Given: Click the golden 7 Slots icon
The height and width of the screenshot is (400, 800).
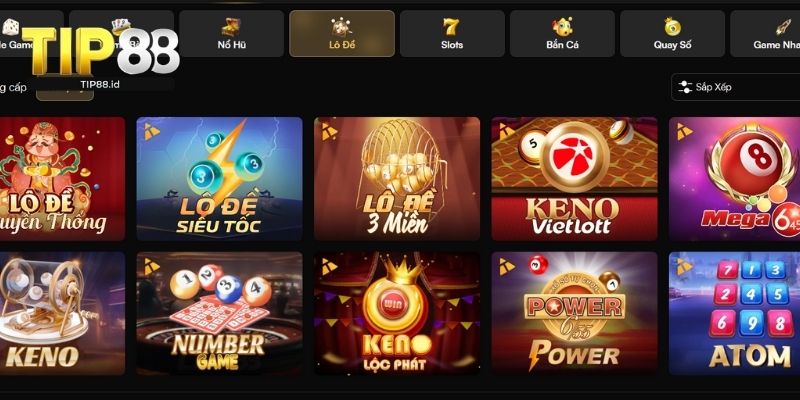Looking at the screenshot, I should pos(452,27).
